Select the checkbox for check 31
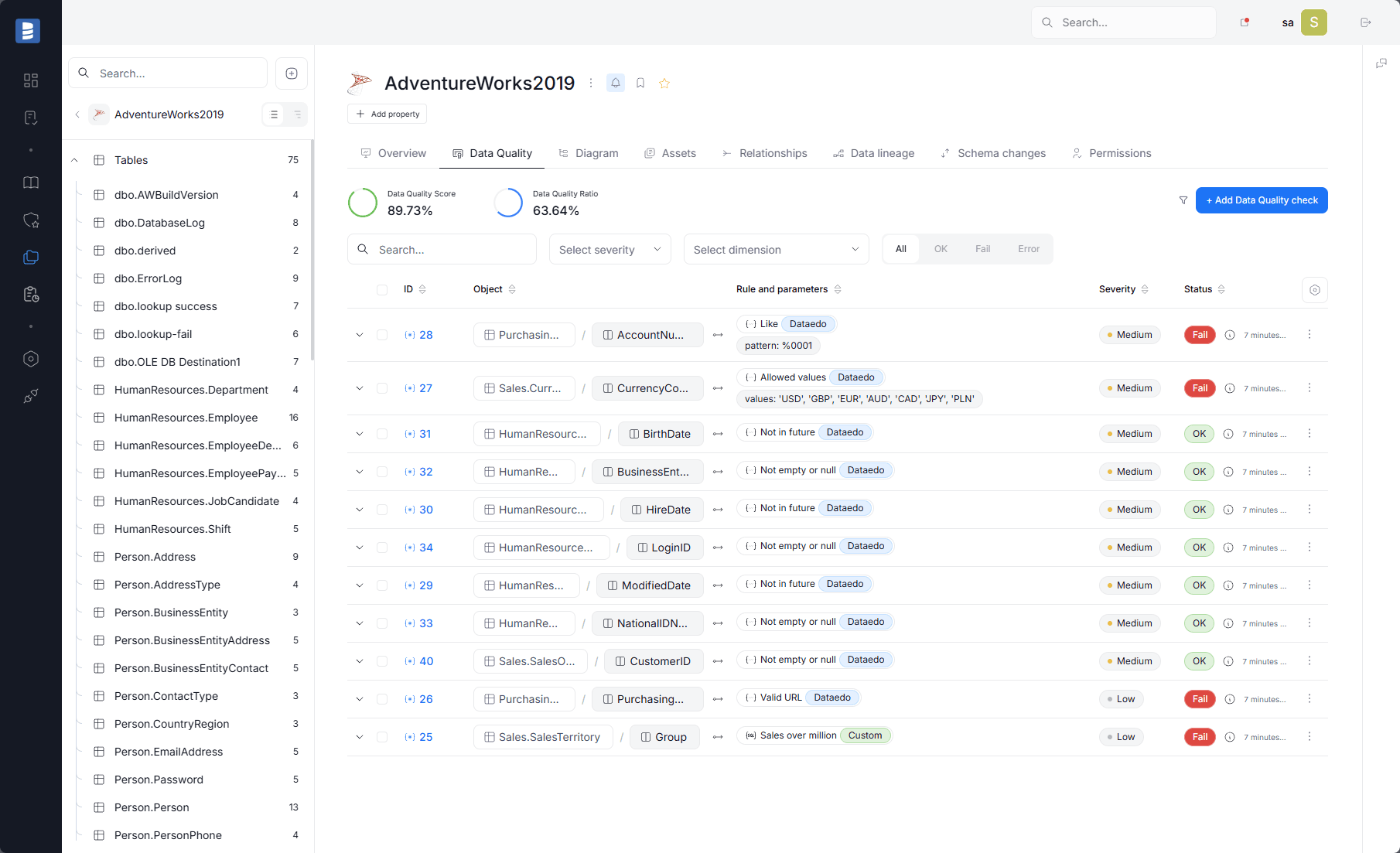This screenshot has width=1400, height=853. point(382,434)
